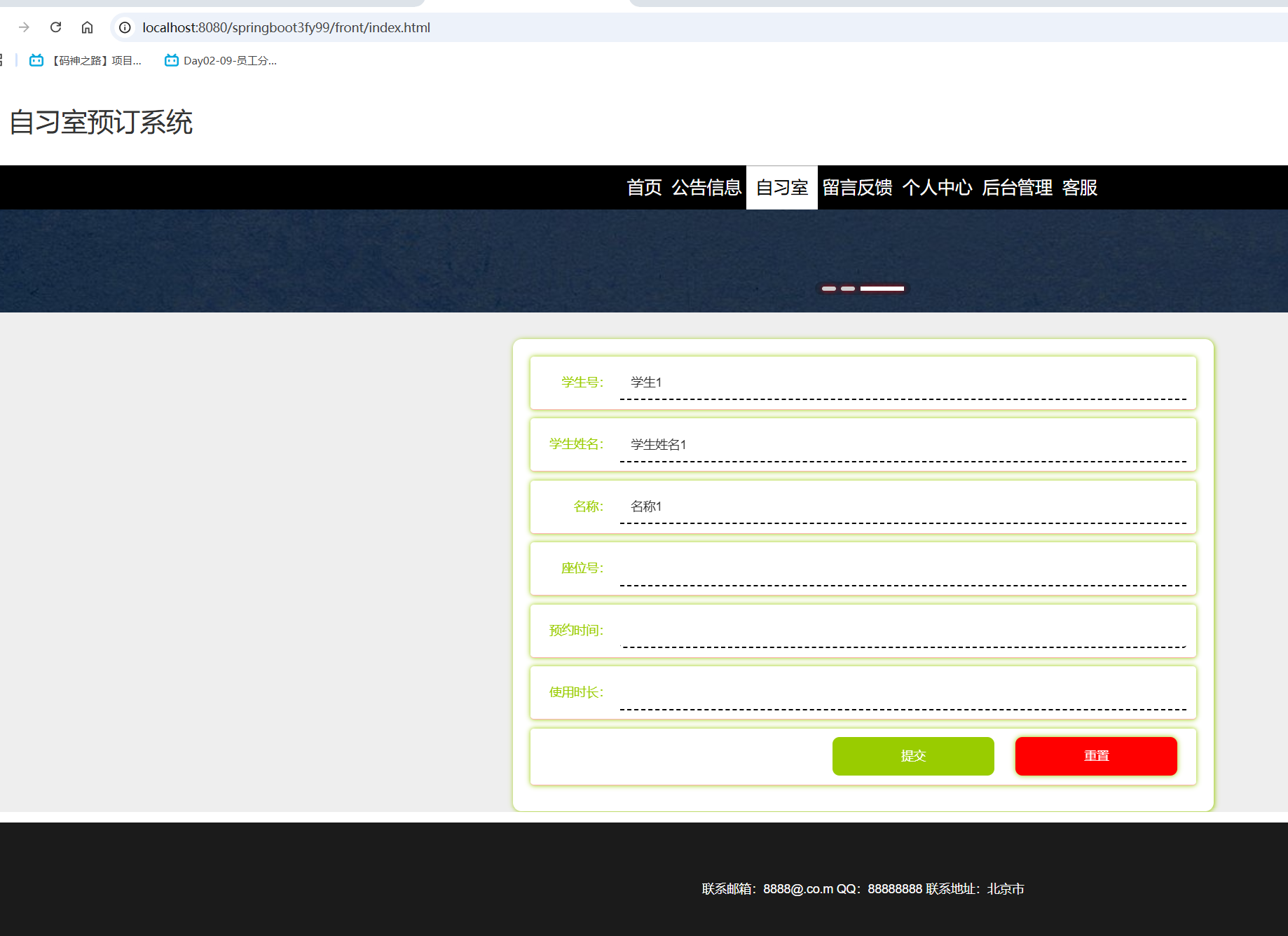Click the browser home icon

87,27
